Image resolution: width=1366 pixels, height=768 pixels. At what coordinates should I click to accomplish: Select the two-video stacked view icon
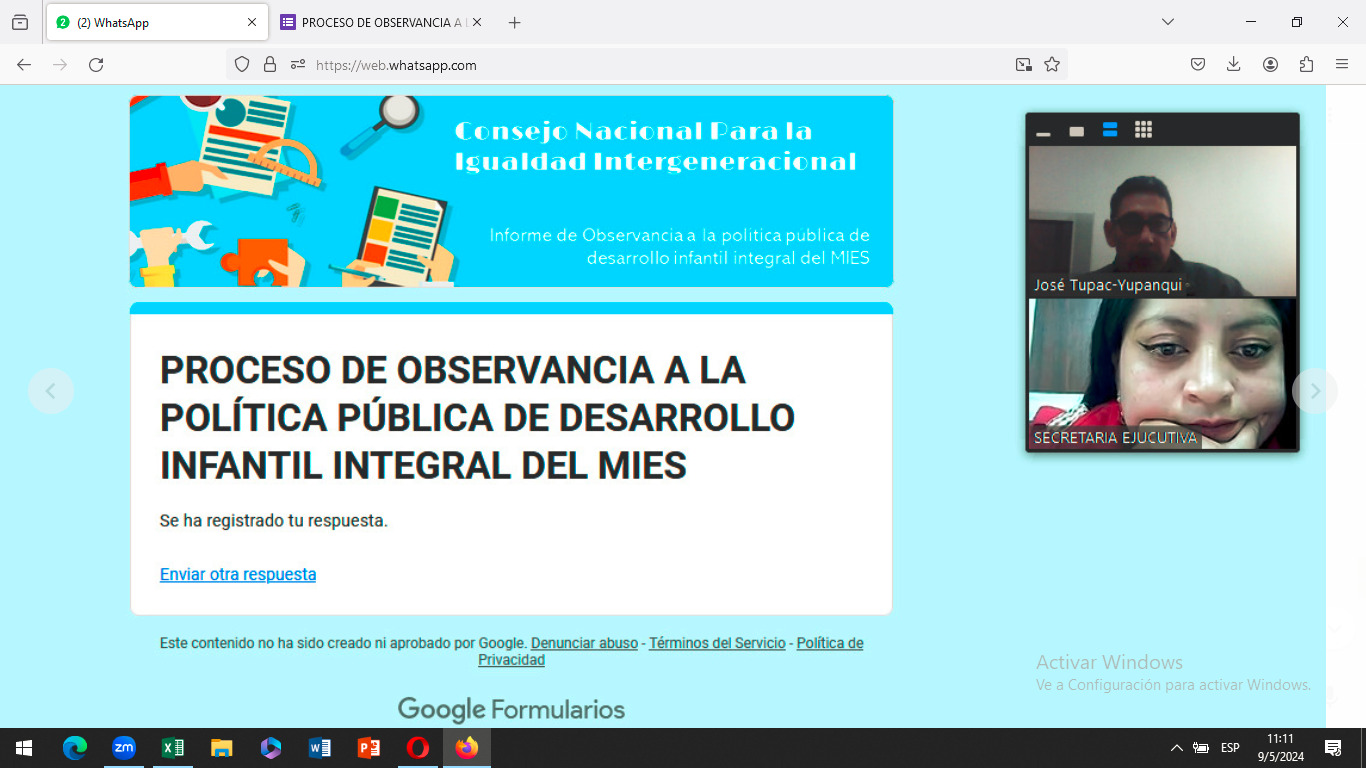point(1110,130)
